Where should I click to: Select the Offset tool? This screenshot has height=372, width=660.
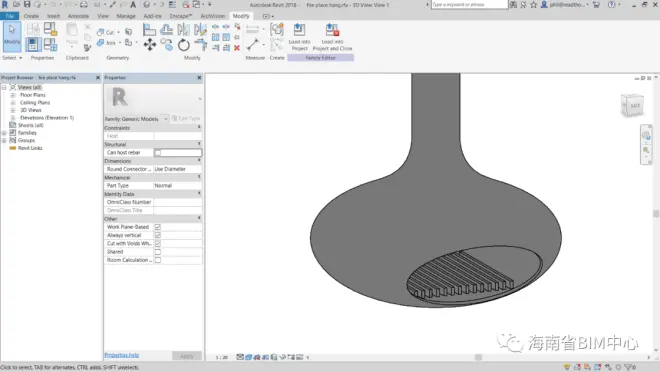166,29
